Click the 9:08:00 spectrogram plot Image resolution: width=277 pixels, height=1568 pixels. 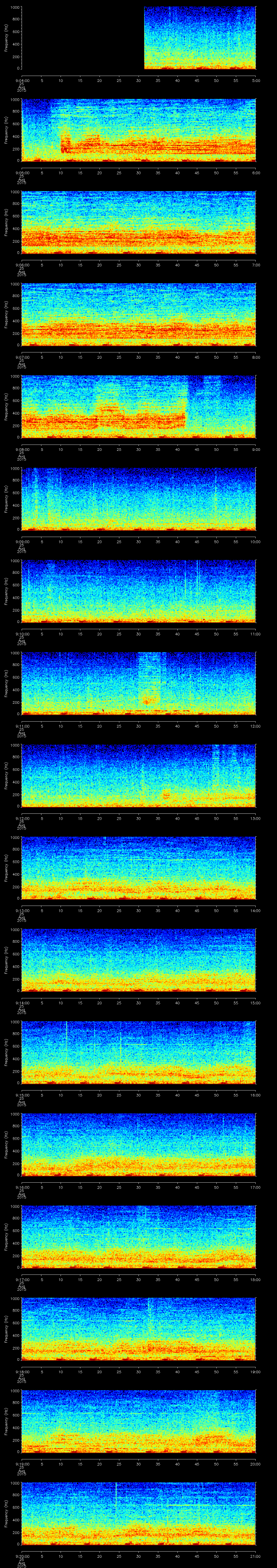click(139, 407)
